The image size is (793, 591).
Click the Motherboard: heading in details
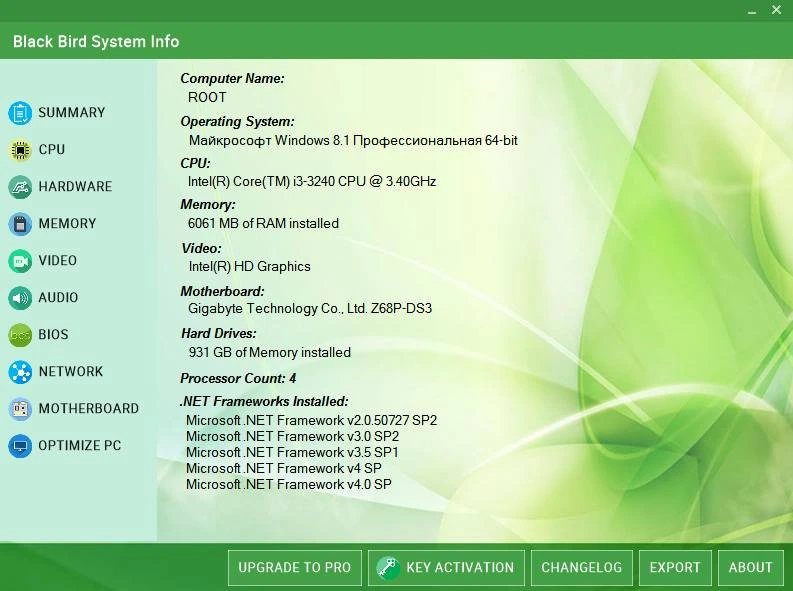point(222,292)
